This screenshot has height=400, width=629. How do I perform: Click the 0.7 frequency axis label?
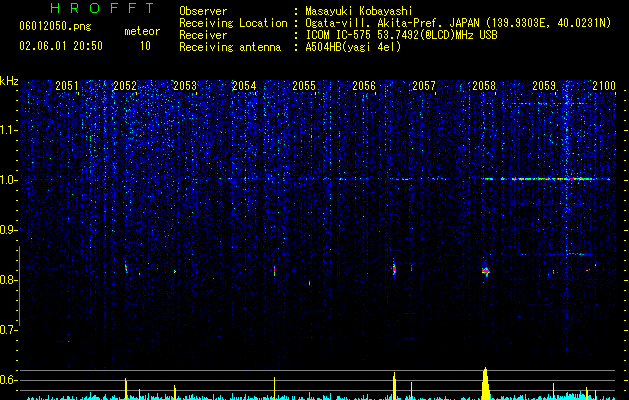point(8,330)
